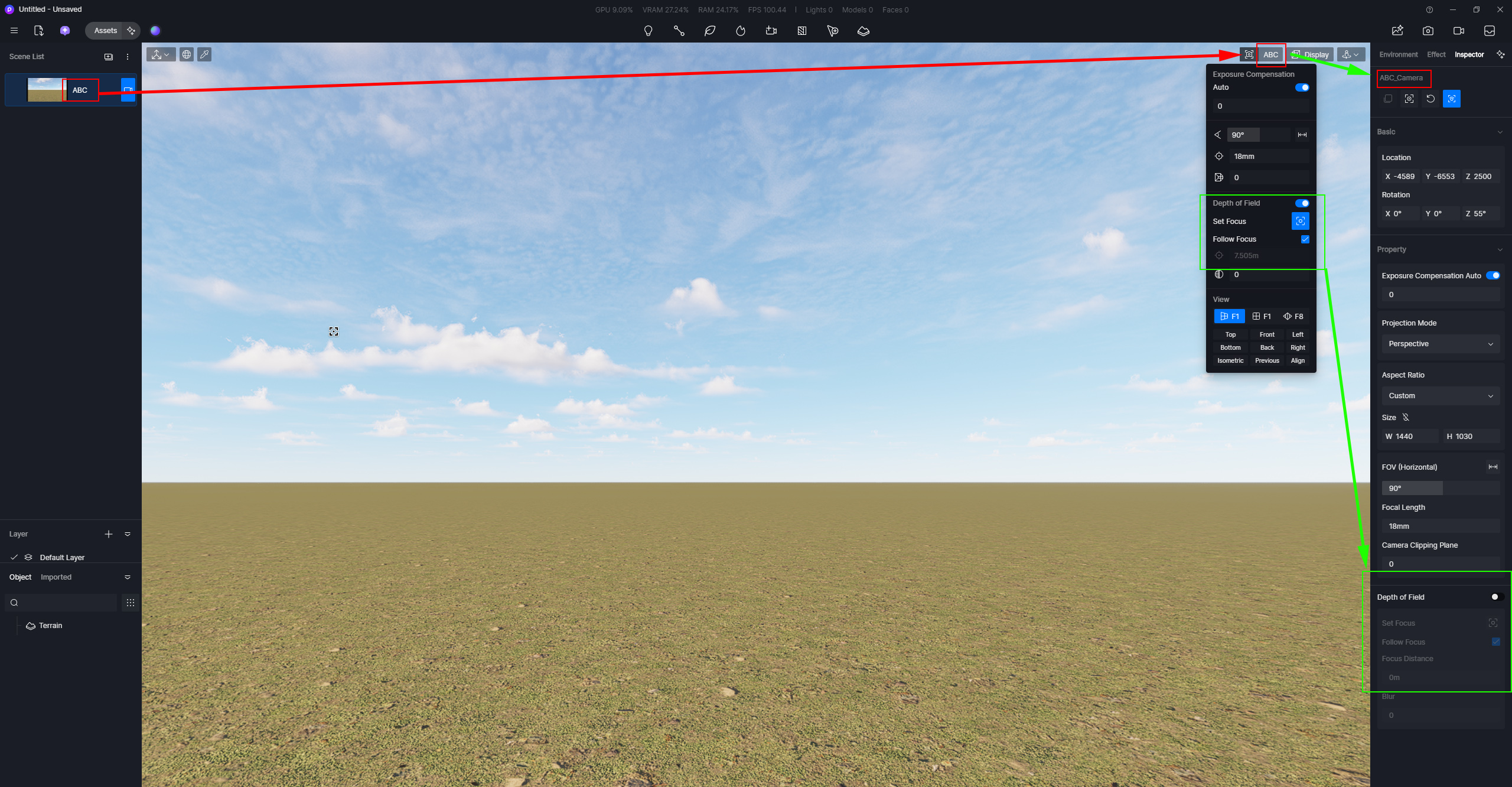Viewport: 1512px width, 787px height.
Task: Open the Aspect Ratio Custom dropdown
Action: (x=1440, y=396)
